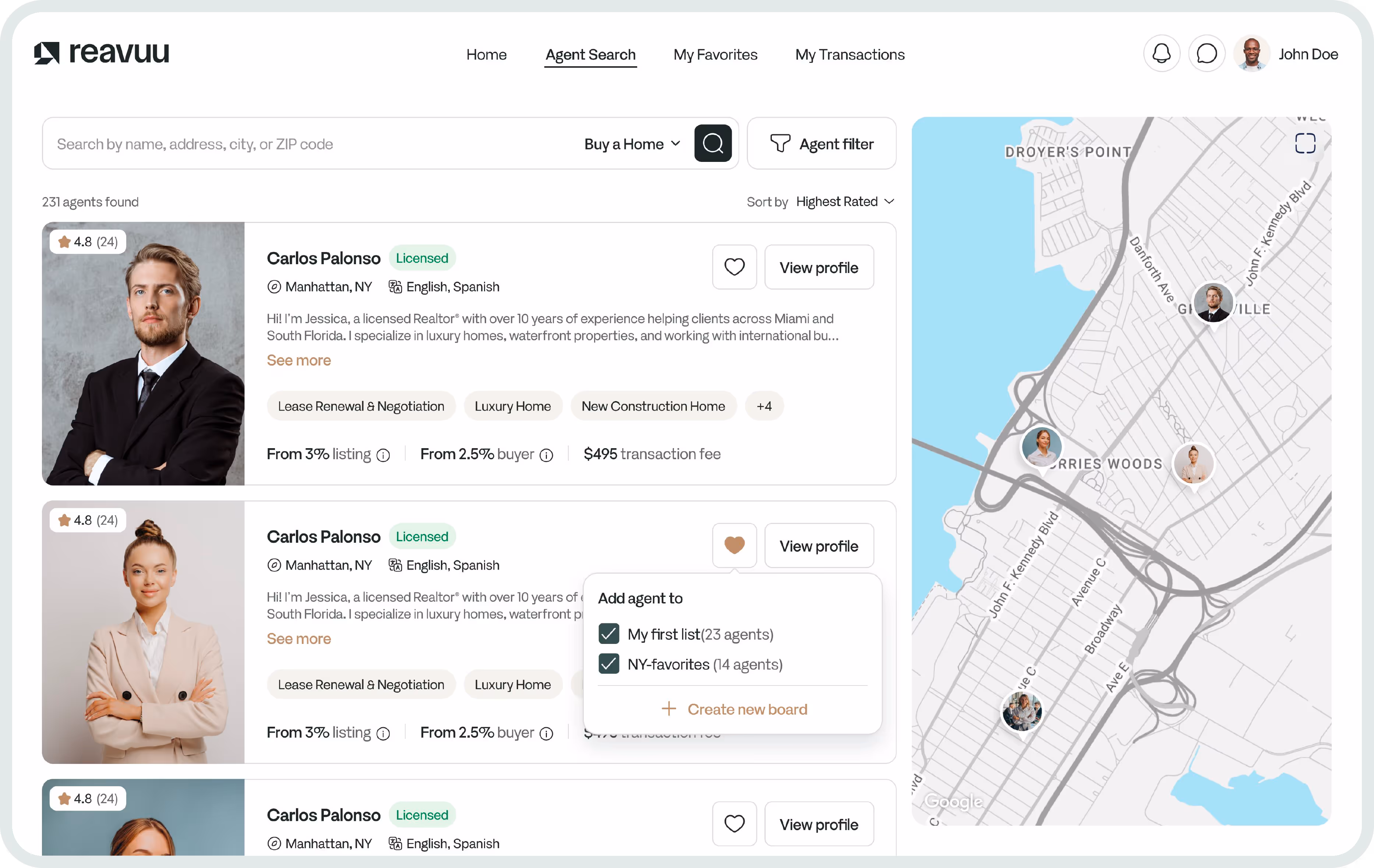The height and width of the screenshot is (868, 1374).
Task: Go to the Home tab
Action: click(x=486, y=55)
